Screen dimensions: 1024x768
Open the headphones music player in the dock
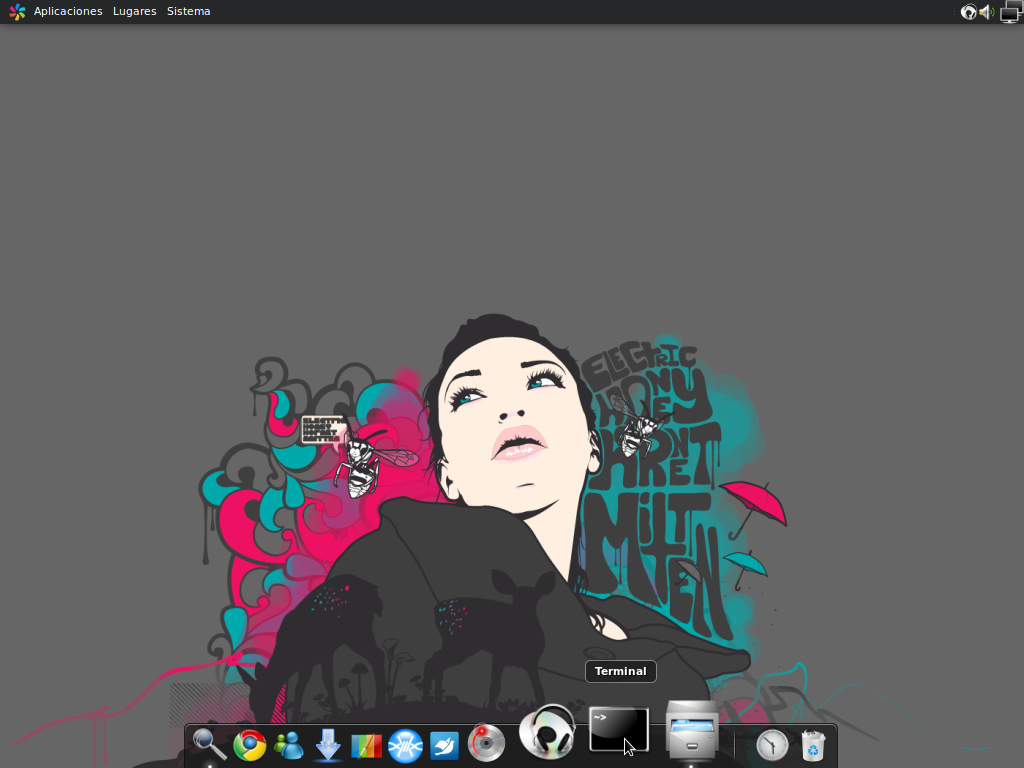point(547,731)
